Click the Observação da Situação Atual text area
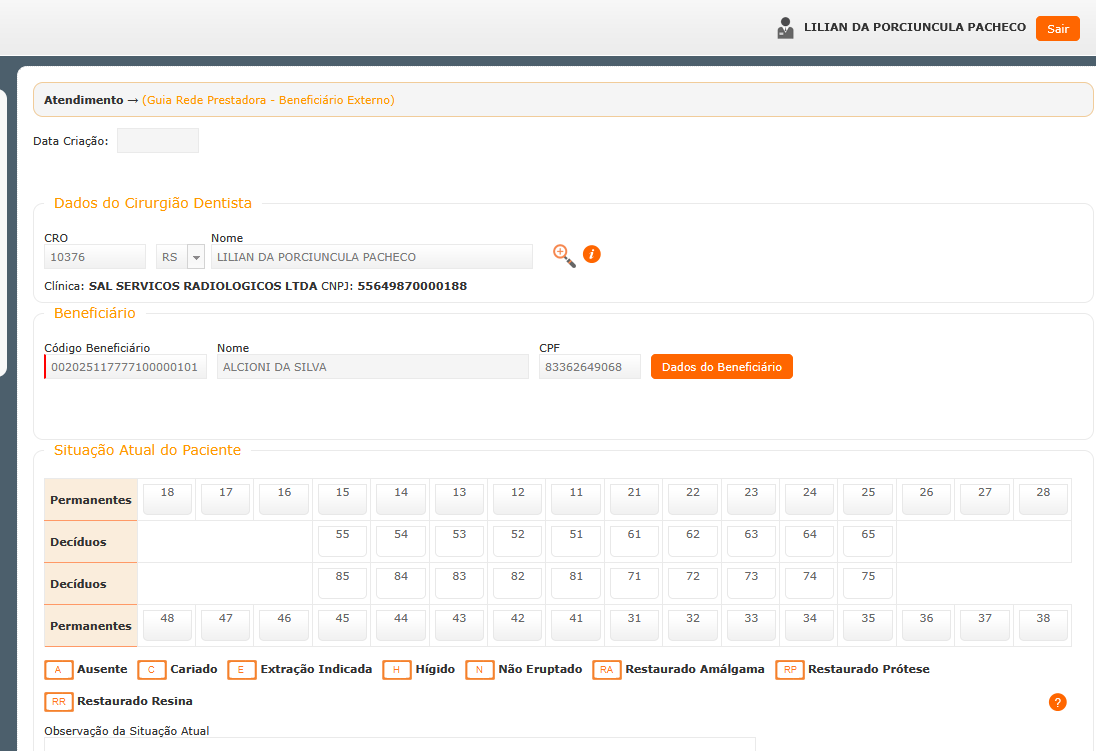Viewport: 1096px width, 751px height. pos(400,744)
